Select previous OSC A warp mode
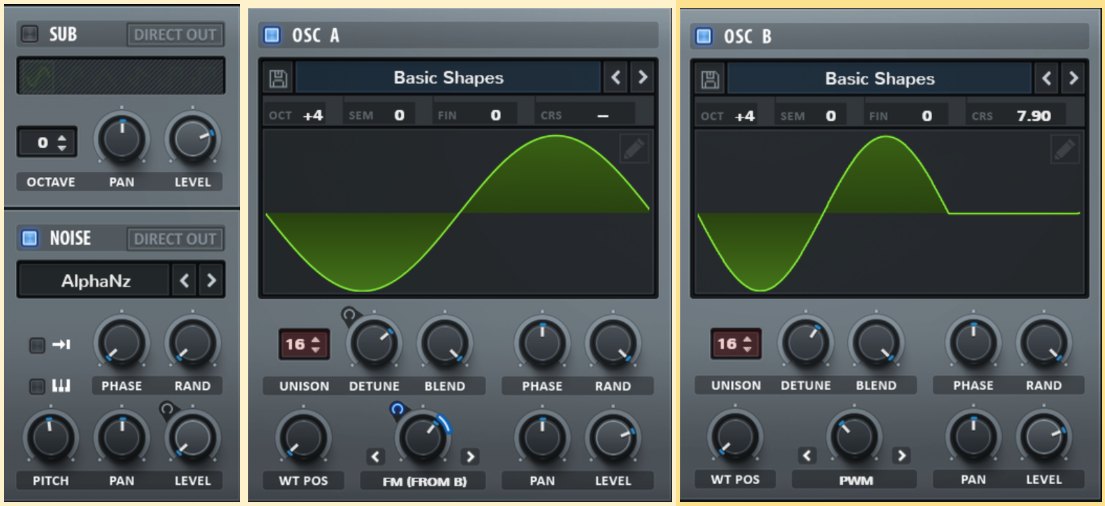 click(x=376, y=457)
